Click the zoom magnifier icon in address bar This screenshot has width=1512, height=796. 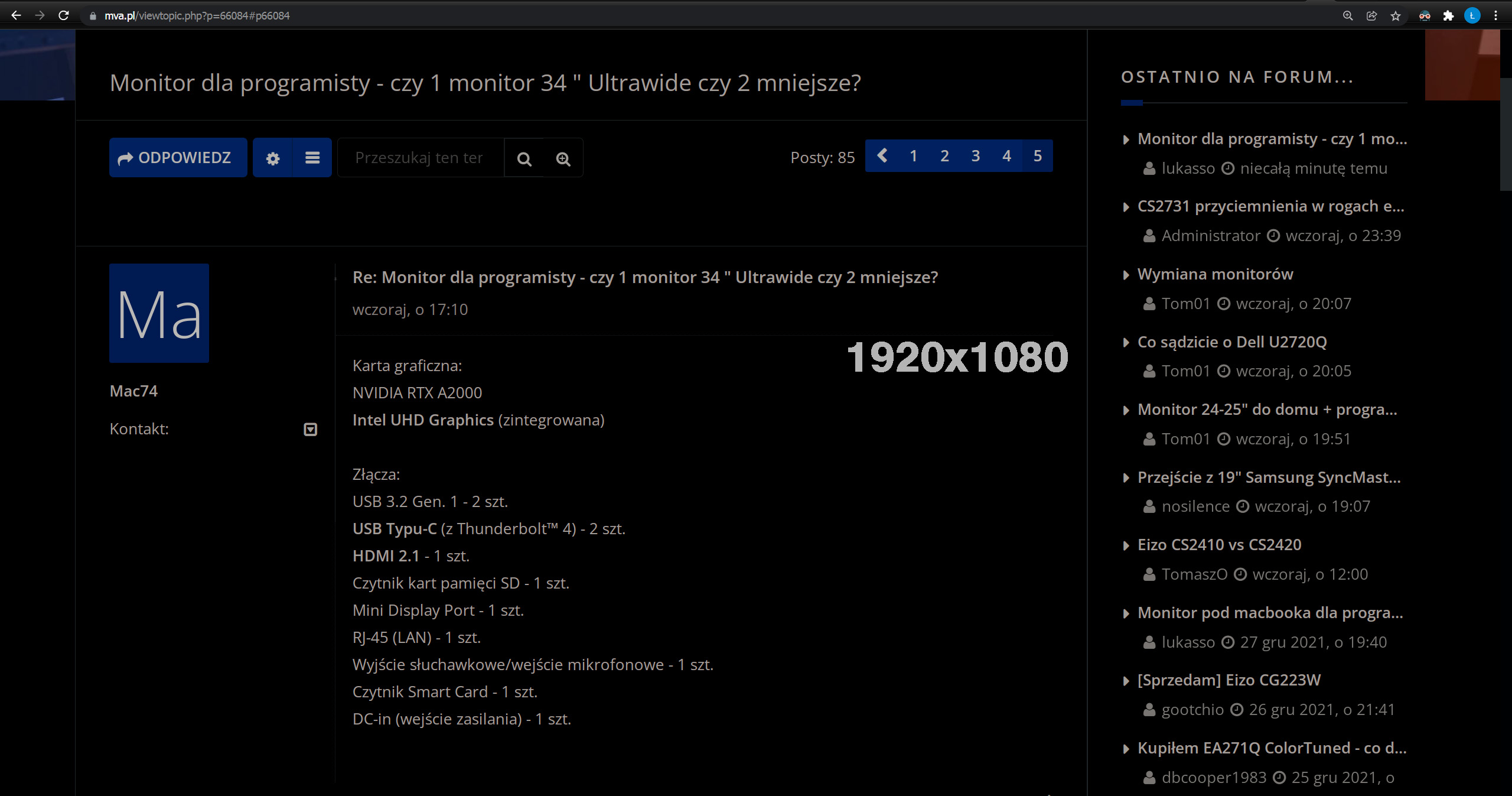(x=1348, y=16)
